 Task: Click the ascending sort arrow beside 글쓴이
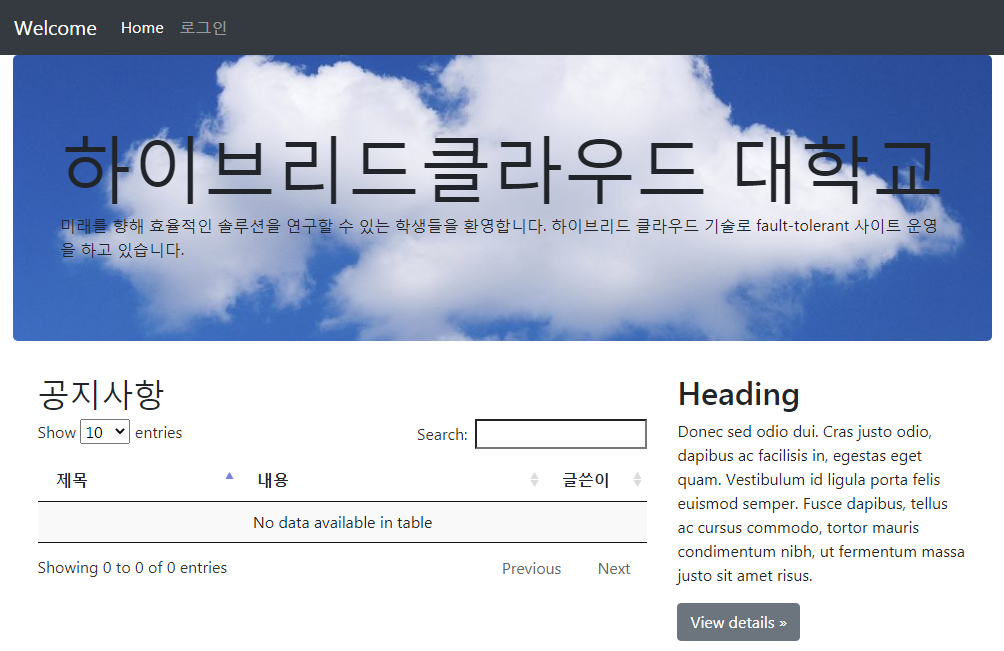tap(637, 475)
